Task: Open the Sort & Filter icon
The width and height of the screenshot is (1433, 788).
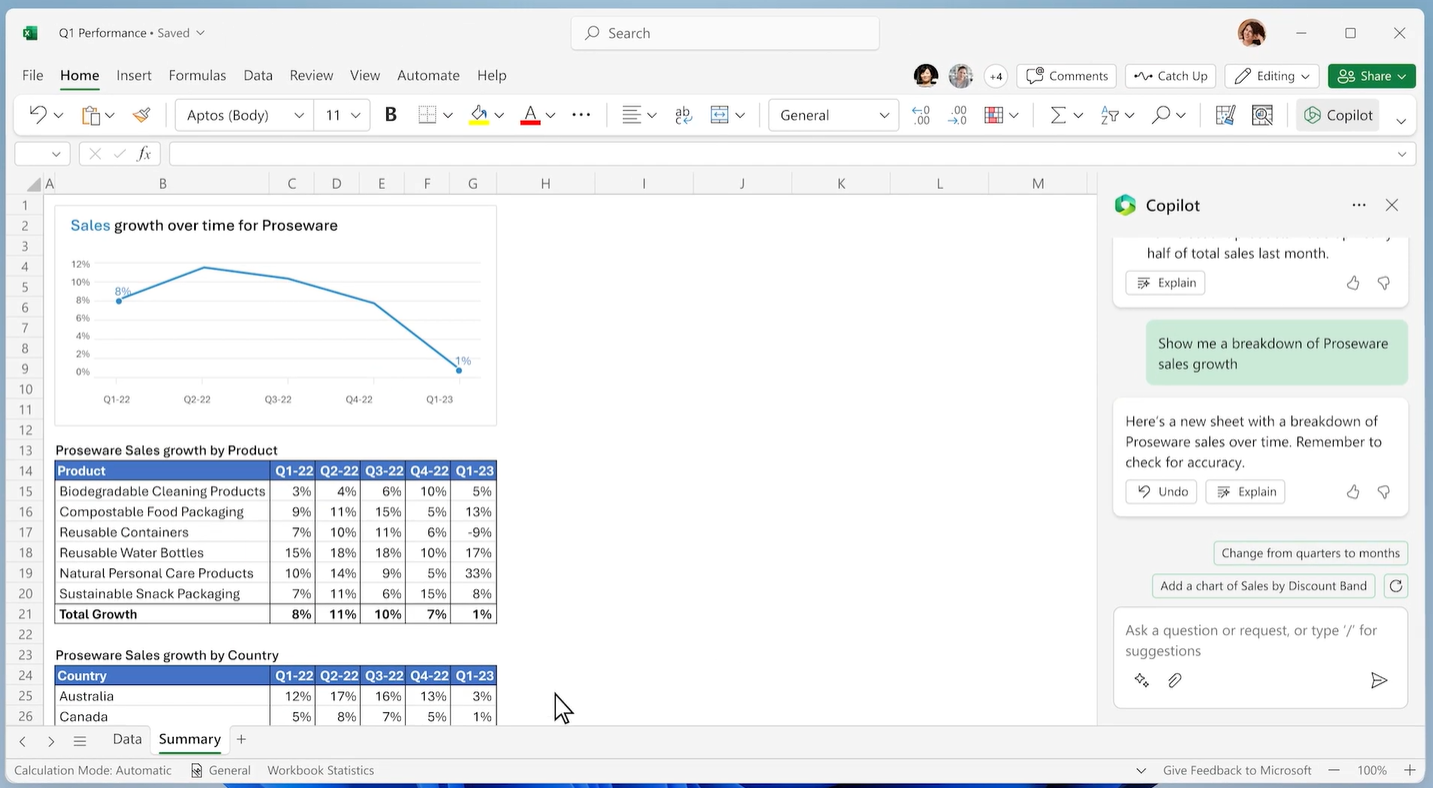Action: [x=1109, y=115]
